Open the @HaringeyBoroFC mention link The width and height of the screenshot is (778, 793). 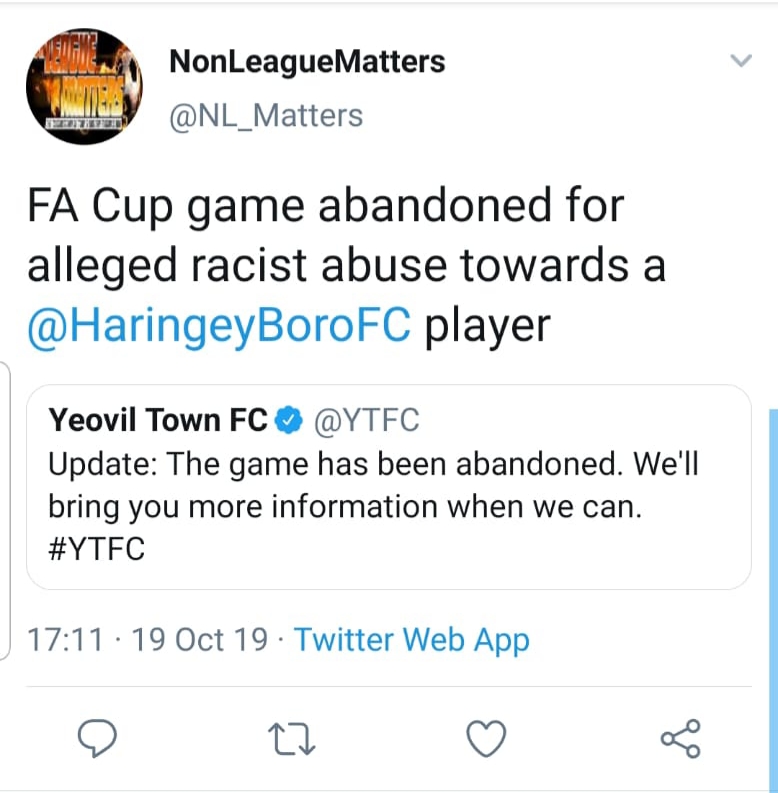pos(219,325)
